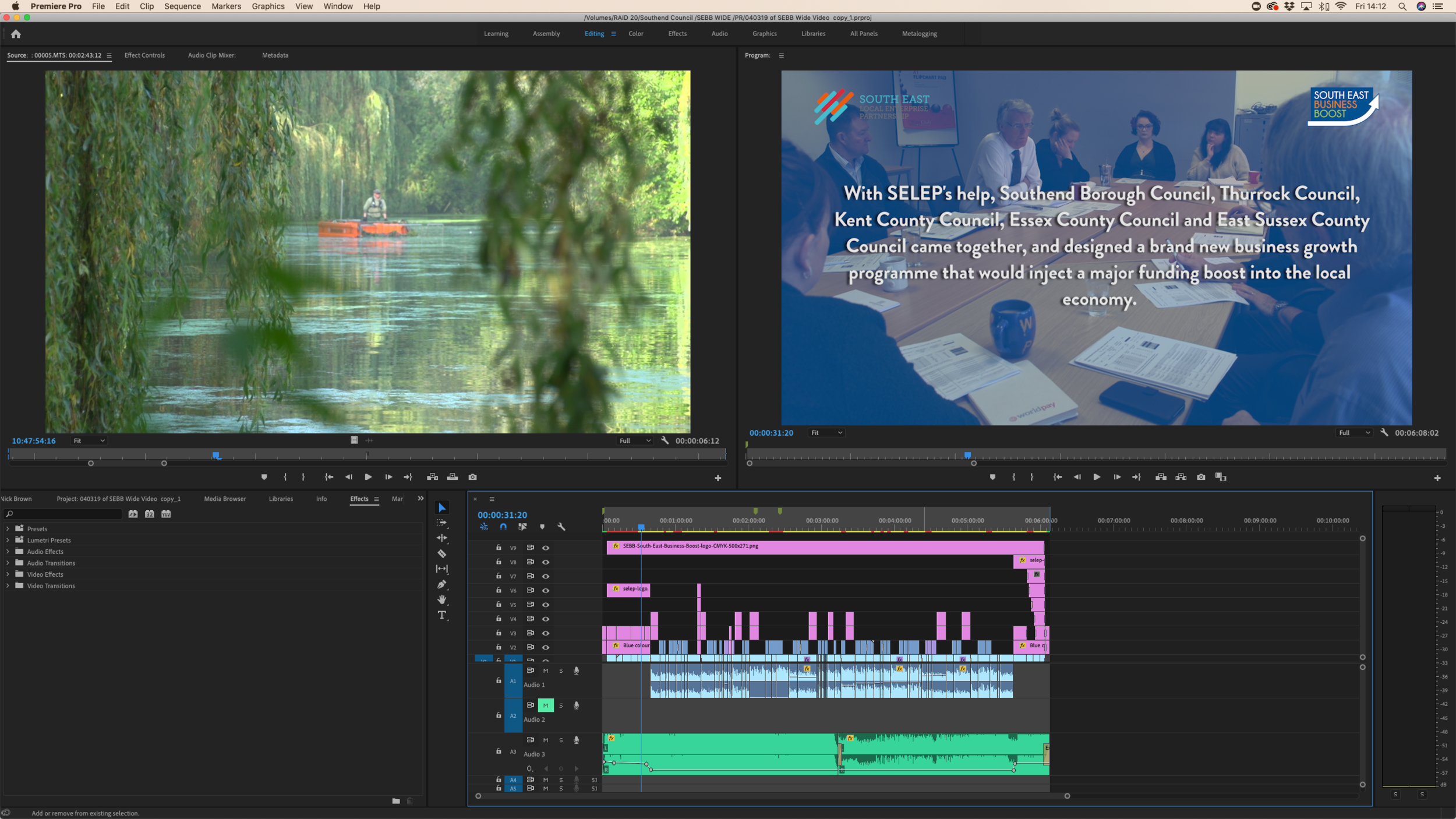Toggle V4 track output eye
Screen dimensions: 1456x819
pyautogui.click(x=546, y=619)
